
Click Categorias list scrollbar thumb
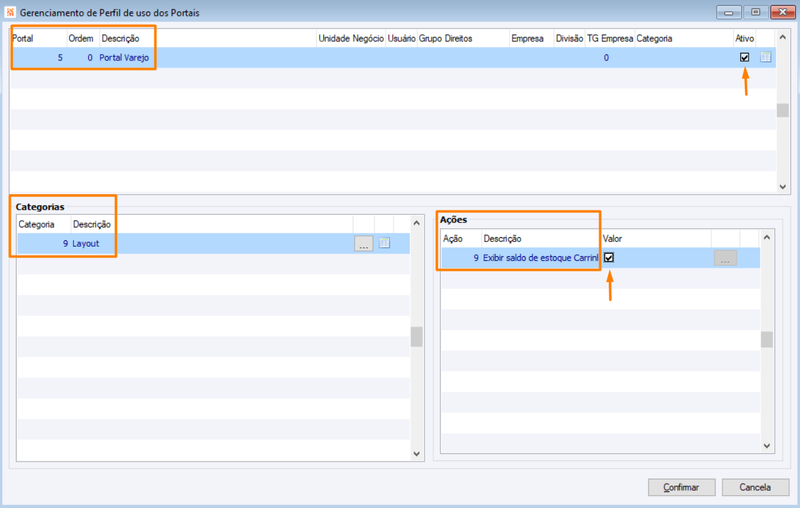click(416, 337)
